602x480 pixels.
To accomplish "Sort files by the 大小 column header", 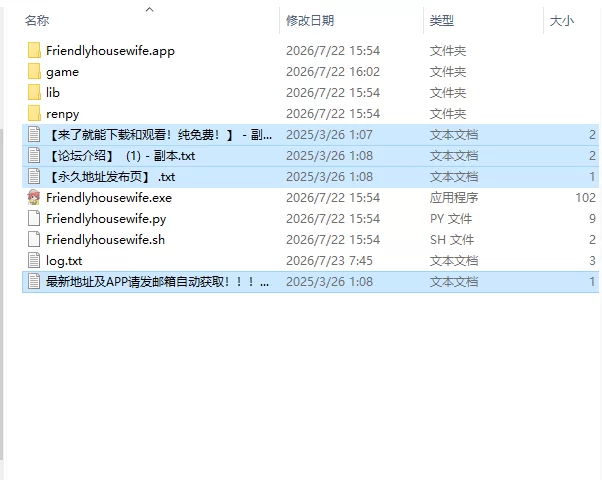I will coord(562,20).
